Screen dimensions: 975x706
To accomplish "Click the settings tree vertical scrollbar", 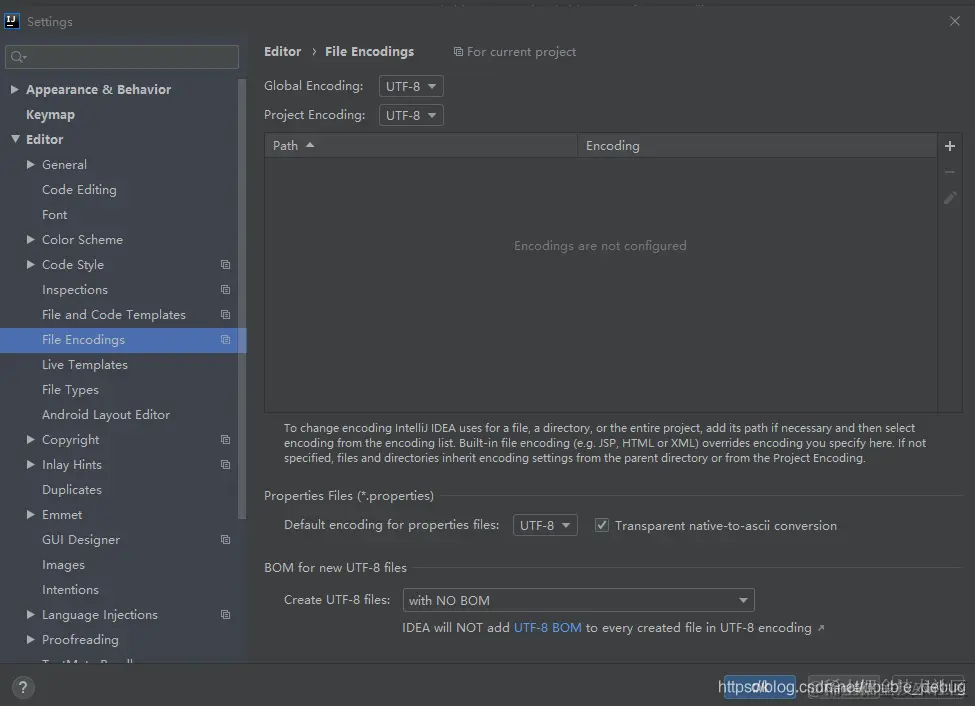I will (242, 299).
